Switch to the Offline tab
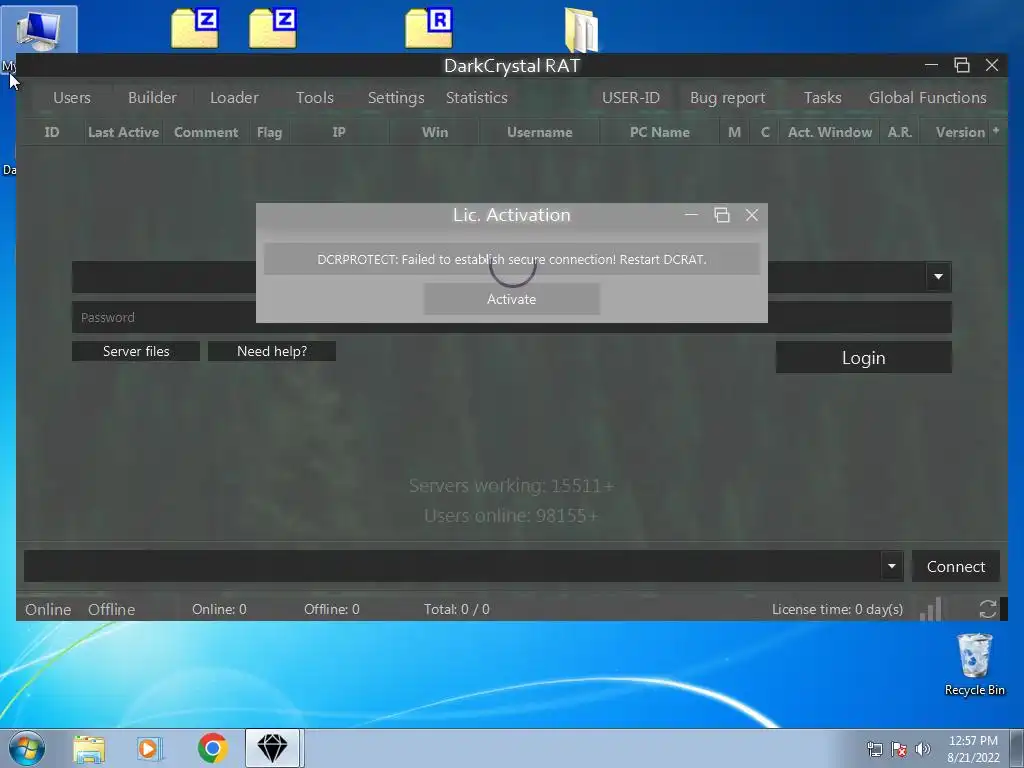Image resolution: width=1024 pixels, height=768 pixels. tap(112, 609)
